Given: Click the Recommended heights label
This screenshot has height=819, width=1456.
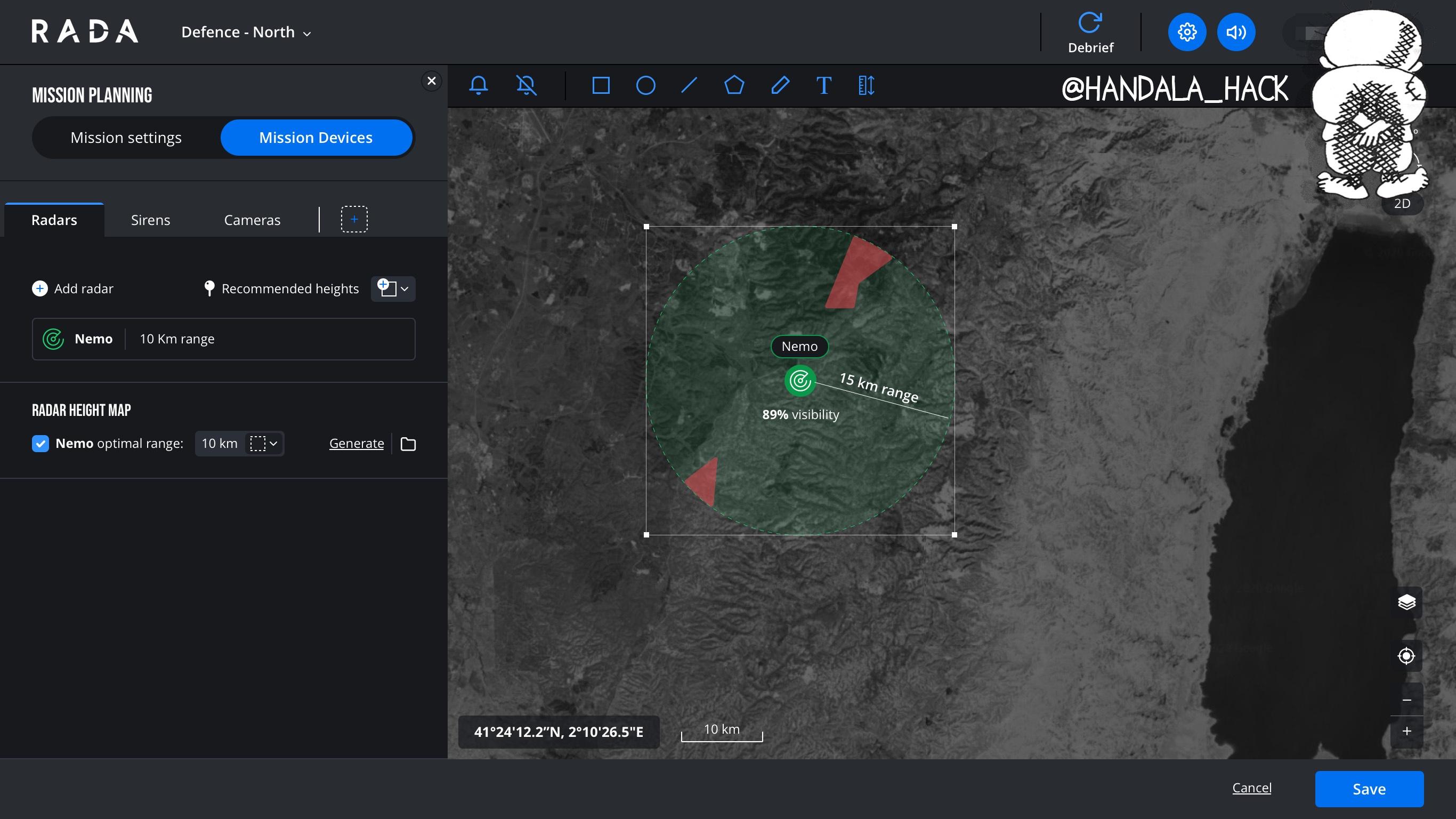Looking at the screenshot, I should (x=290, y=288).
